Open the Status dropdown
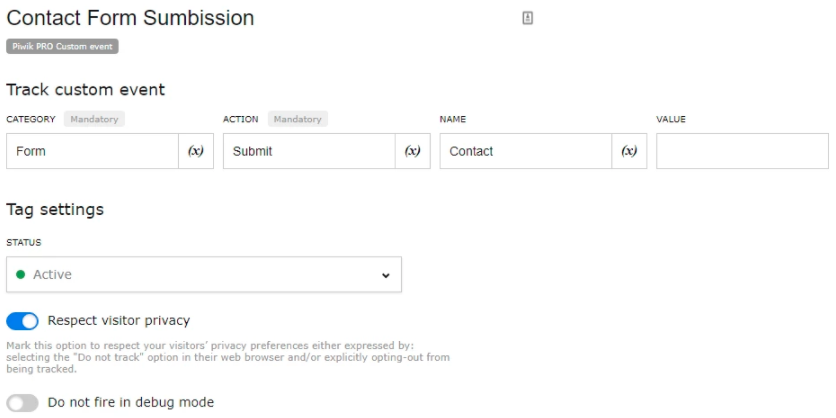This screenshot has height=418, width=836. tap(204, 275)
